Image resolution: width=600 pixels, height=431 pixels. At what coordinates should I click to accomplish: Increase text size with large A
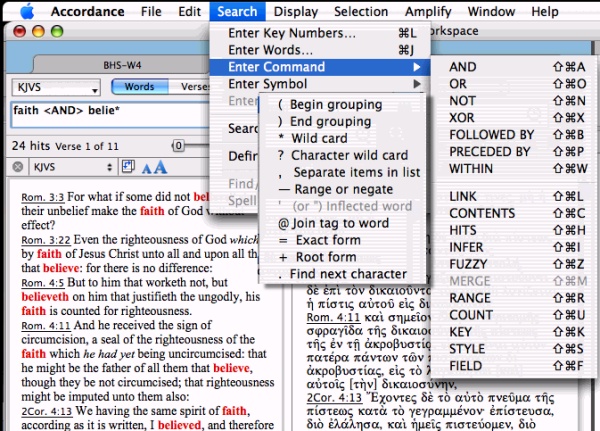coord(160,167)
